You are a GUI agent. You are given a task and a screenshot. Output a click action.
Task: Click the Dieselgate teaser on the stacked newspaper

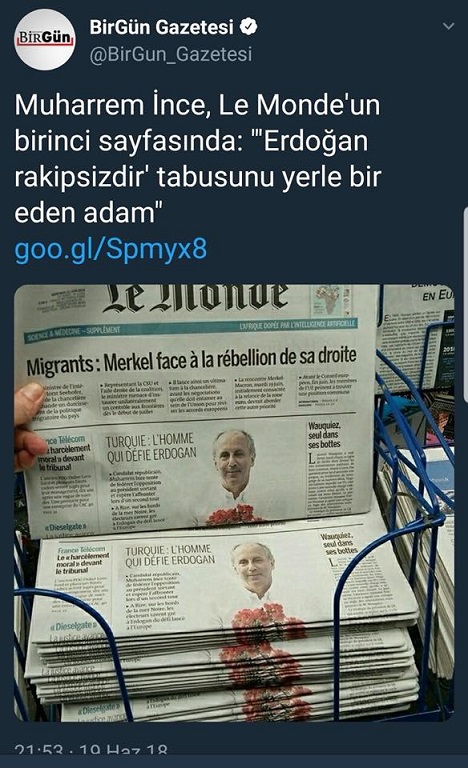pos(74,626)
